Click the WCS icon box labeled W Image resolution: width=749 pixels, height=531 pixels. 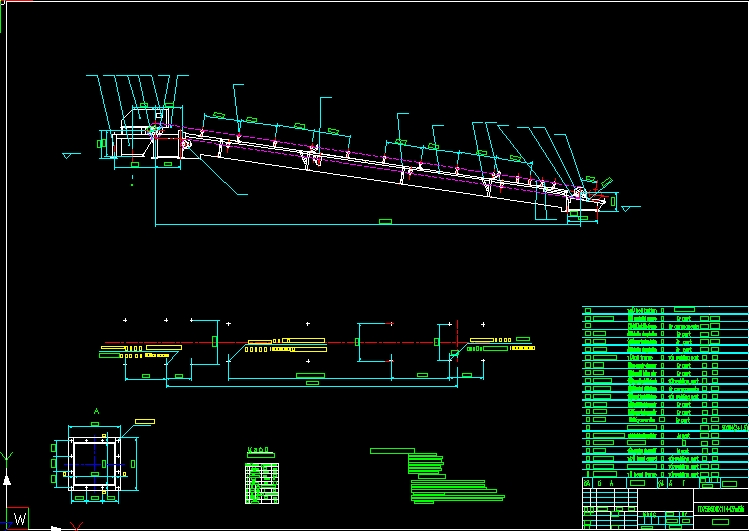tap(20, 519)
